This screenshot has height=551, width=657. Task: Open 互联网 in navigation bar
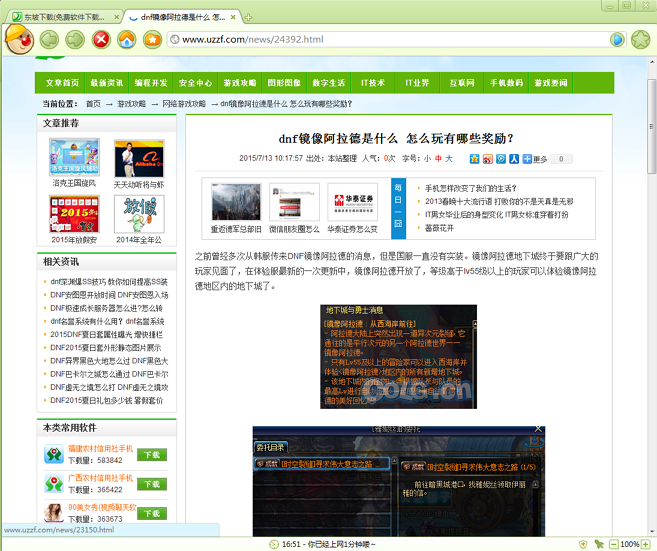(462, 83)
